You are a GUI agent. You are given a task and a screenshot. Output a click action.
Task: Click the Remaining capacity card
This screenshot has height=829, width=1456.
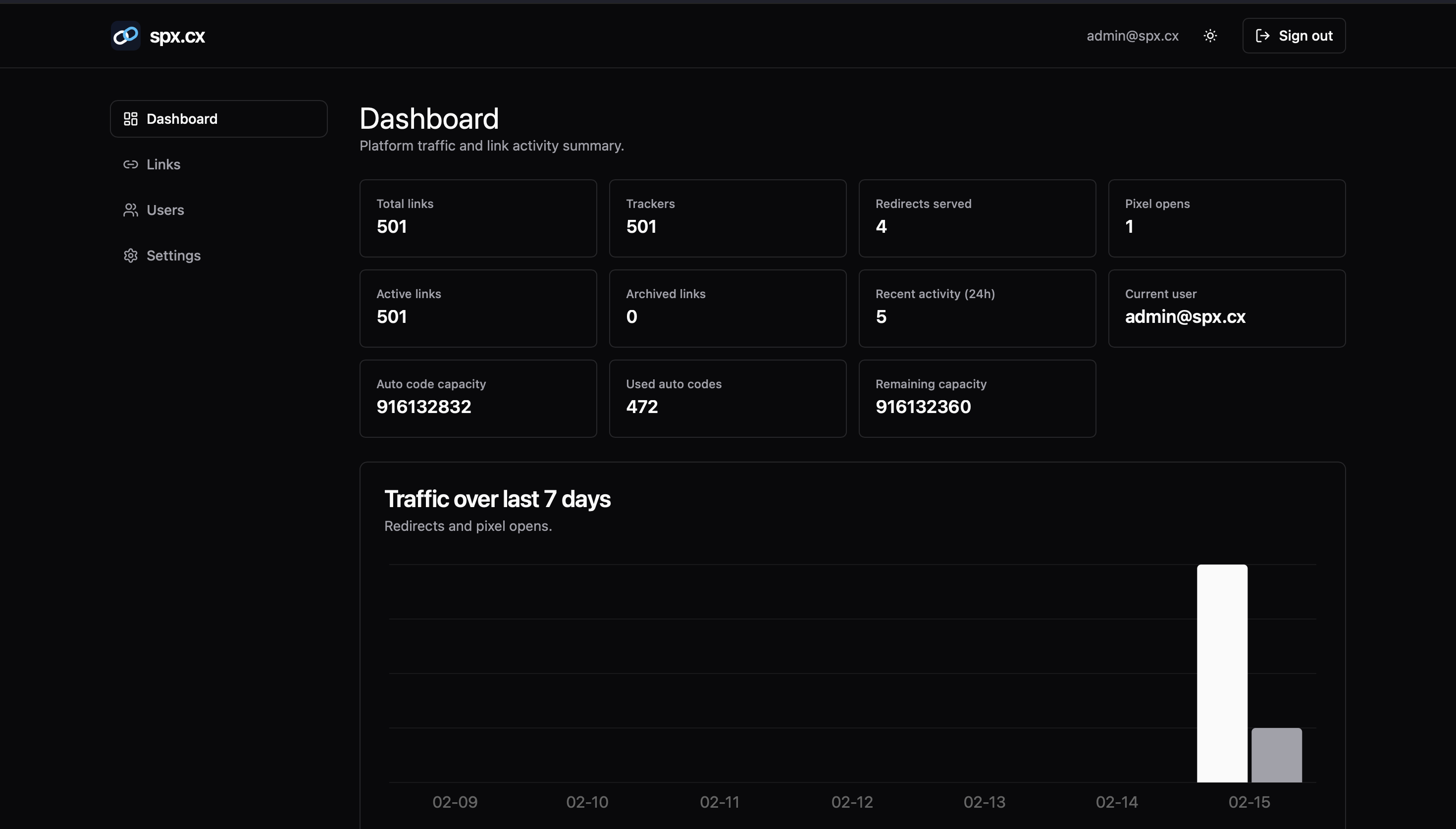[977, 398]
